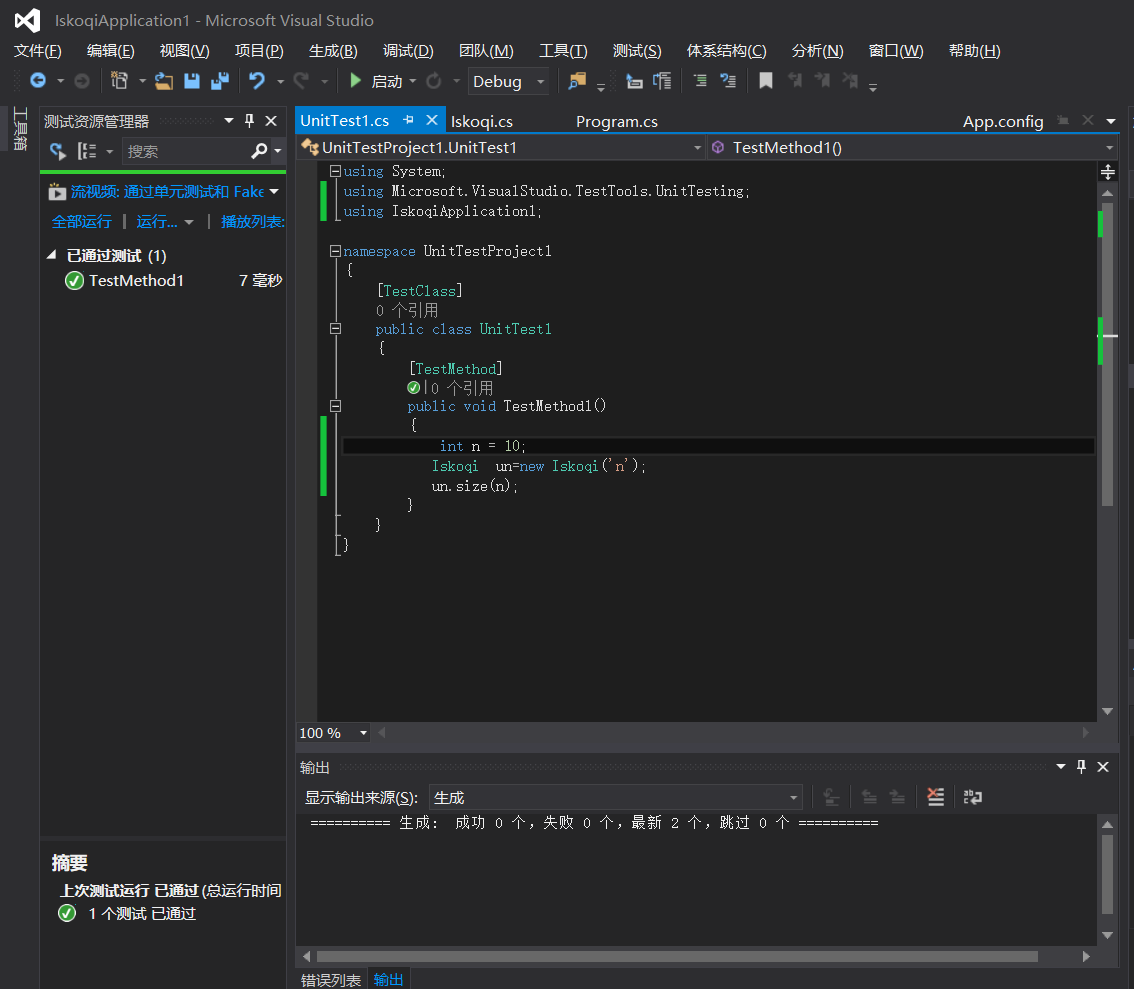Click the 运行... link in Test Explorer
This screenshot has width=1134, height=989.
(x=156, y=222)
